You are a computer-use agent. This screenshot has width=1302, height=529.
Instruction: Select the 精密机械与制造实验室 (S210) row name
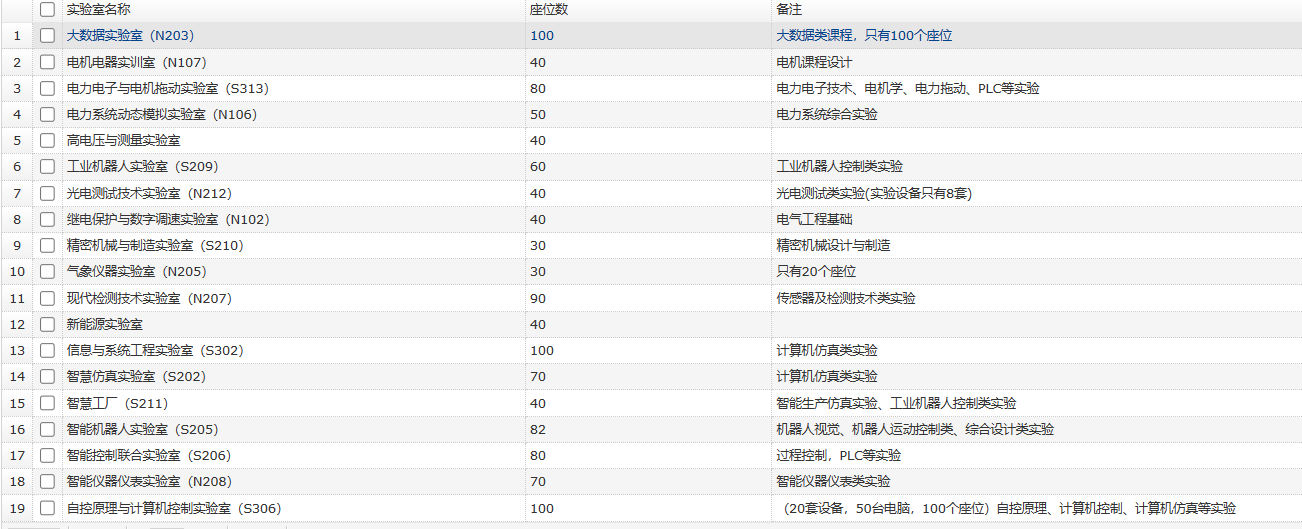tap(154, 245)
